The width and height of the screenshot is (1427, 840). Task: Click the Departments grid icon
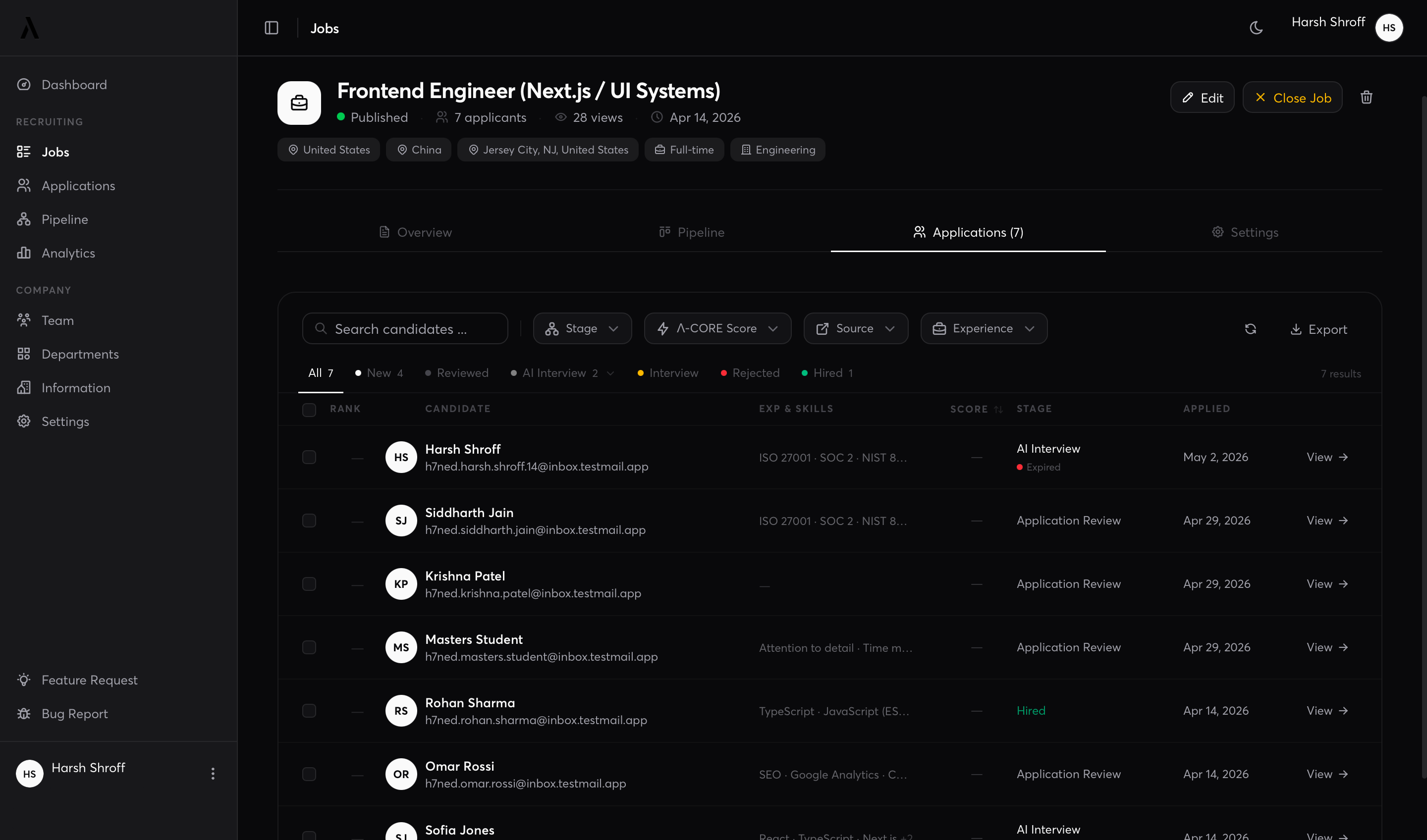pos(24,354)
